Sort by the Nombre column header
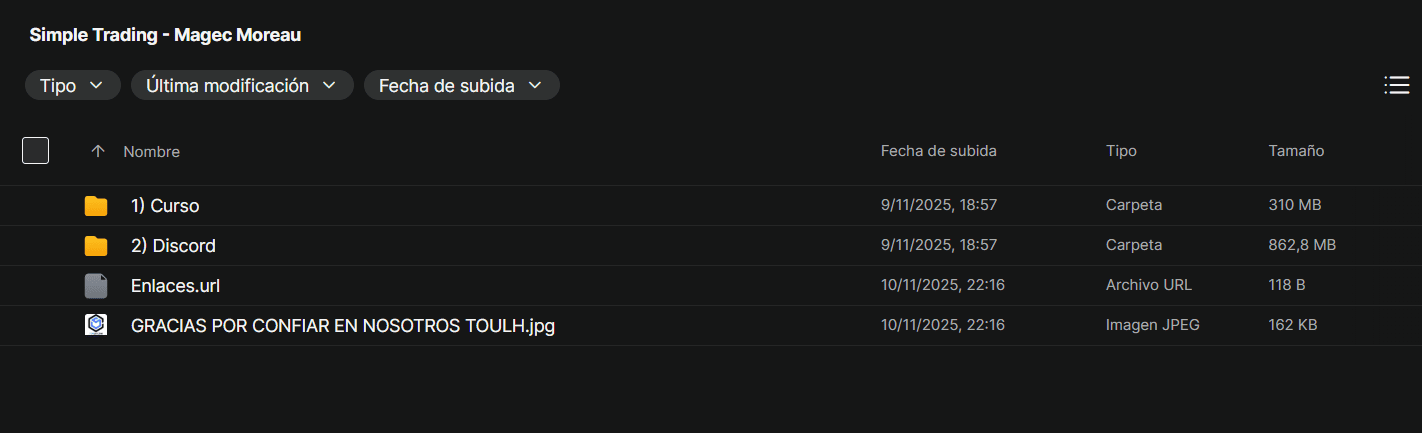 click(x=151, y=151)
